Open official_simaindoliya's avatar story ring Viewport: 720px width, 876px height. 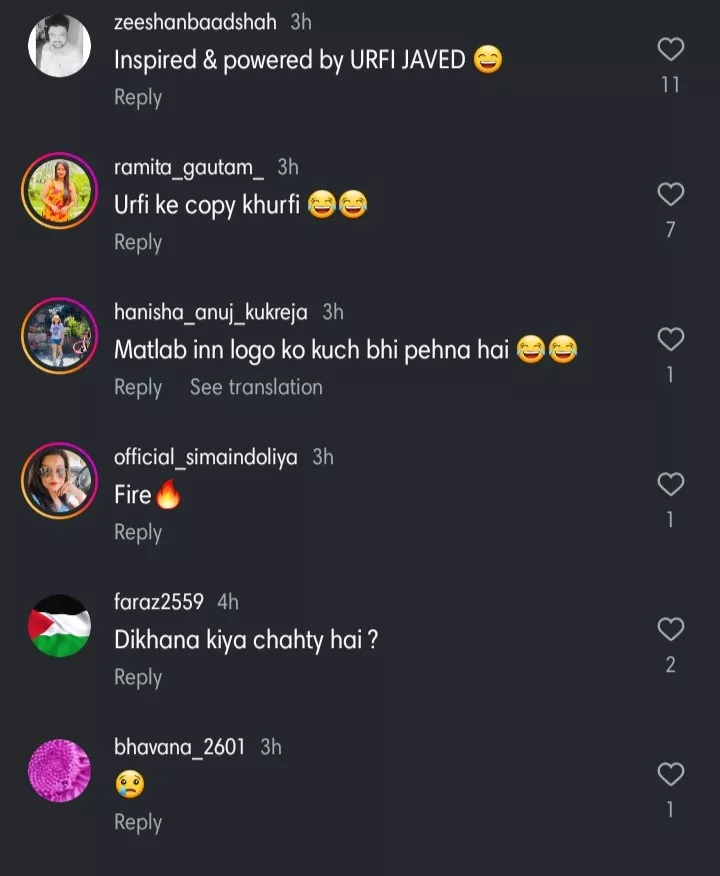(x=59, y=481)
